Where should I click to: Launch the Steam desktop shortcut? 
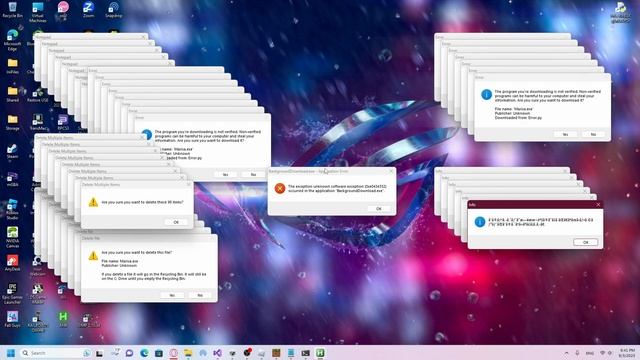(x=12, y=150)
